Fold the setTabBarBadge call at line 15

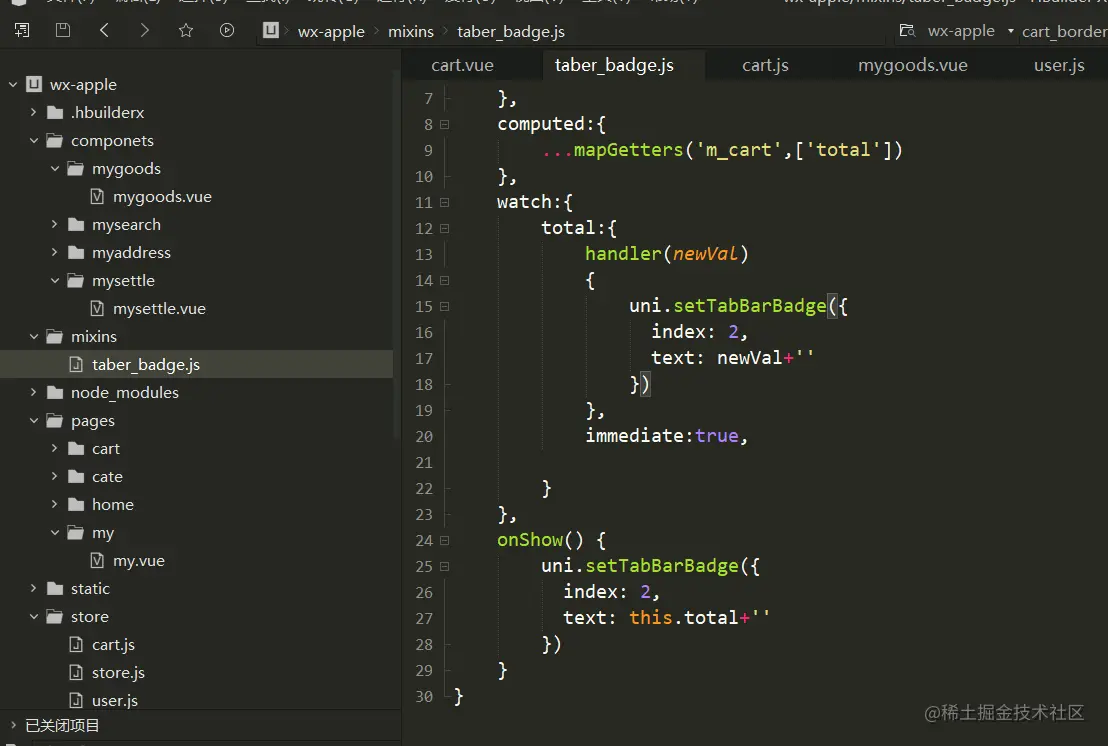(444, 307)
